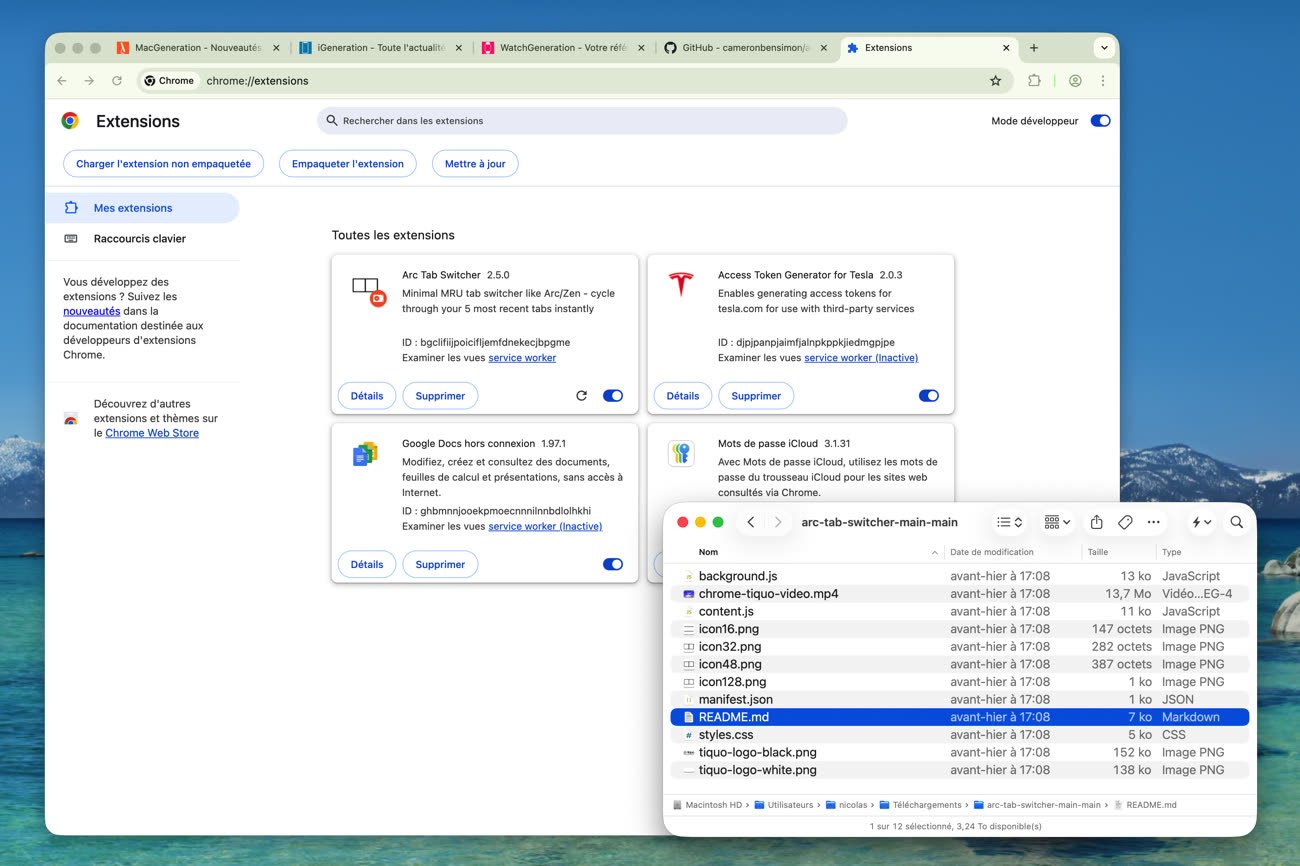The image size is (1300, 866).
Task: Click the Finder share icon
Action: click(1096, 522)
